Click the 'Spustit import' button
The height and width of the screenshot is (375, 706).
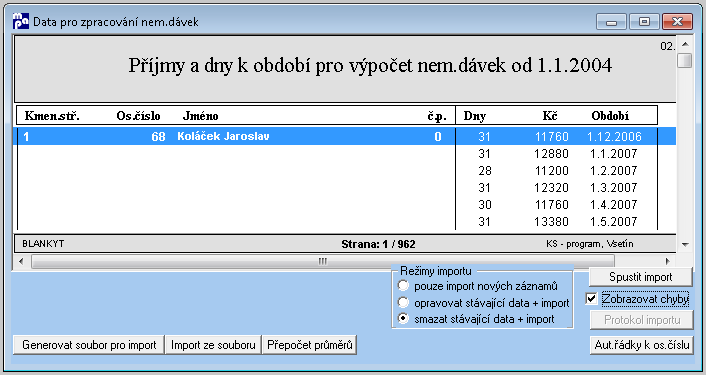click(x=640, y=277)
